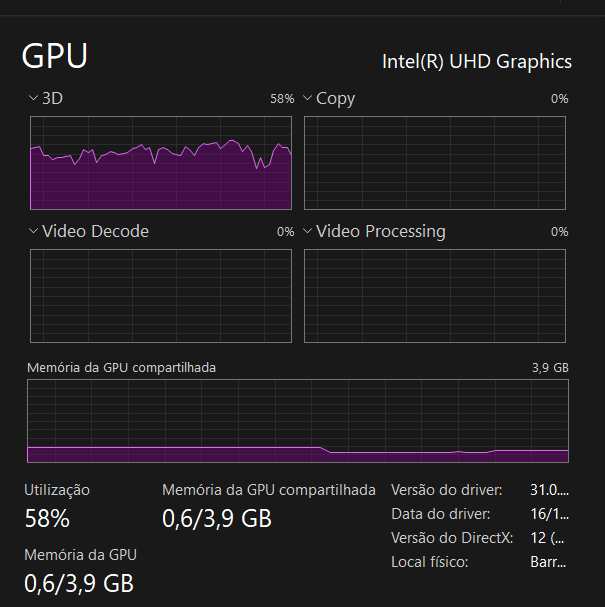The image size is (605, 607).
Task: Click the Memória da GPU compartilhada value
Action: pos(217,518)
